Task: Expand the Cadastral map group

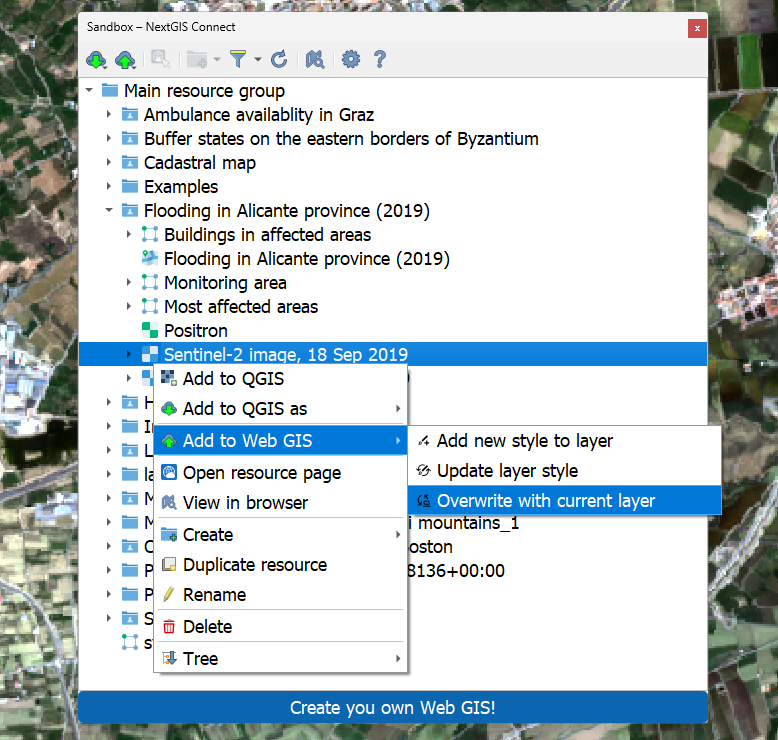Action: click(x=109, y=162)
